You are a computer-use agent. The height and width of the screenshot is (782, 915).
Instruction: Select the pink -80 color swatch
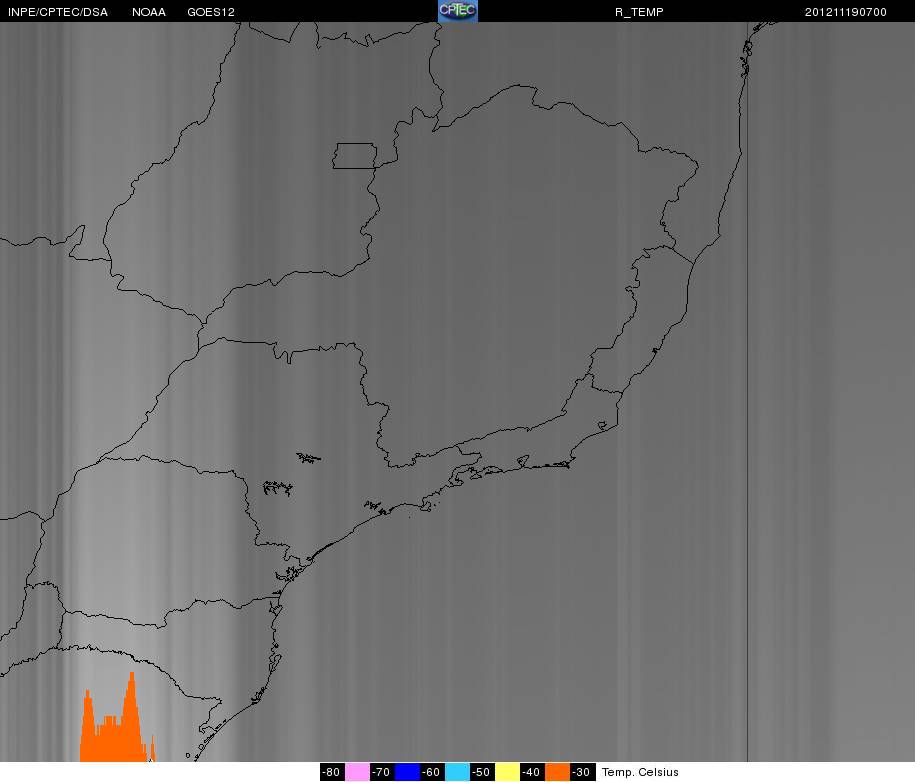[x=357, y=772]
